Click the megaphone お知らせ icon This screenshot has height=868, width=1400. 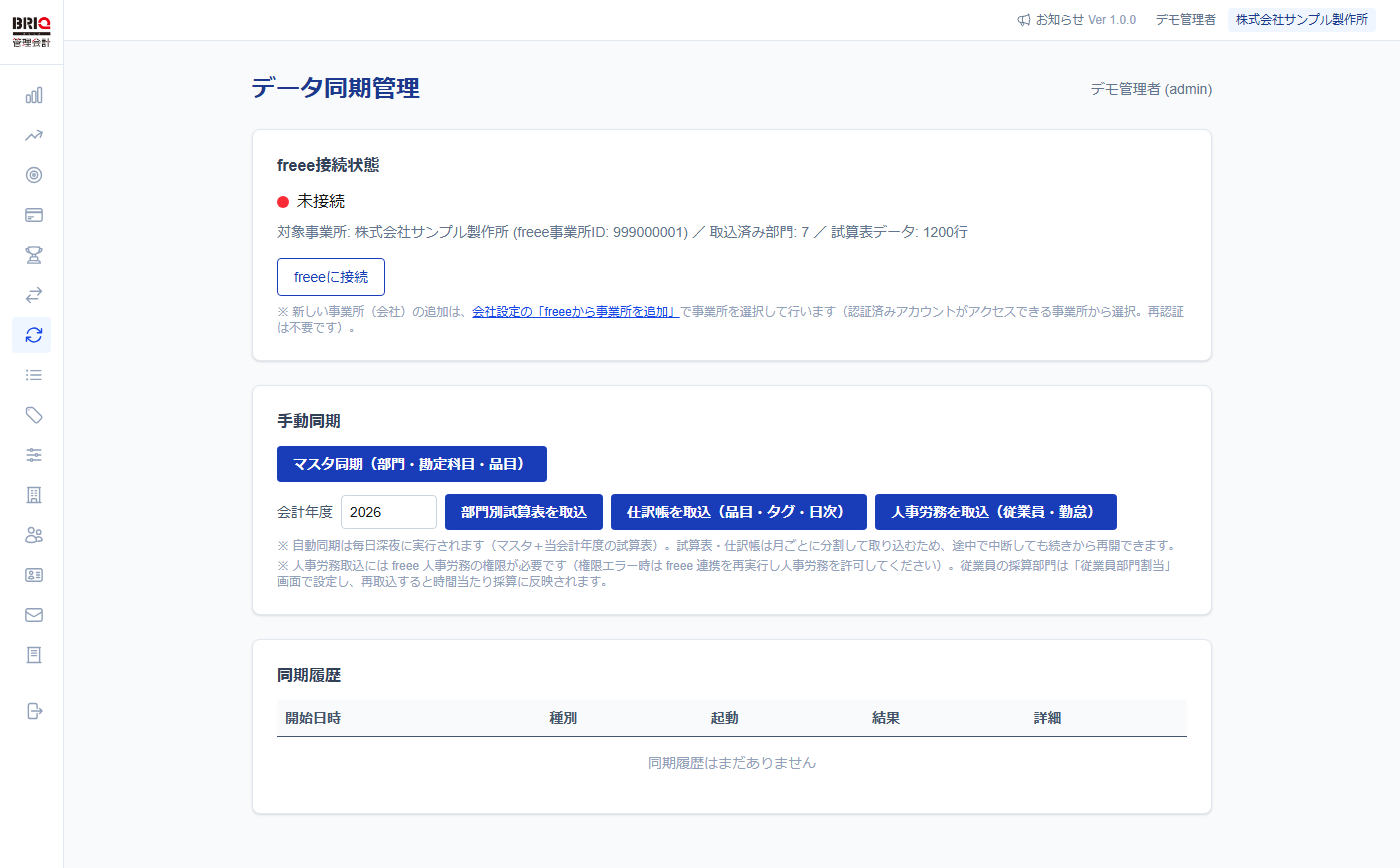(1024, 20)
